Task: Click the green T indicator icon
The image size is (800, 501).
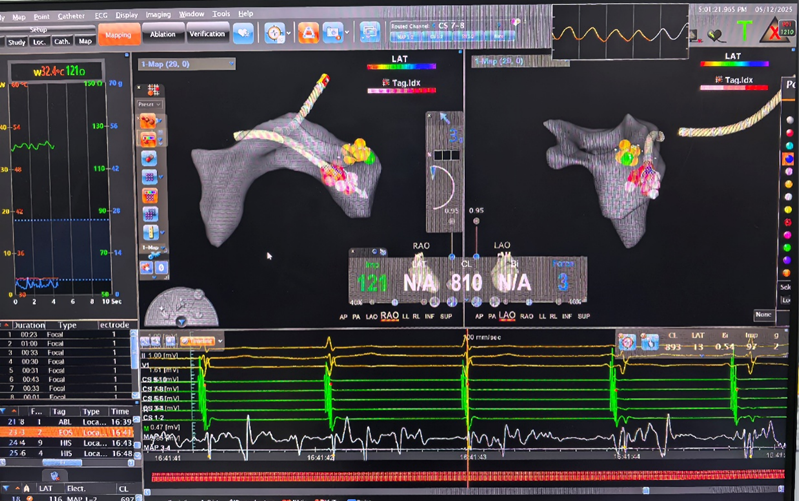Action: 745,32
